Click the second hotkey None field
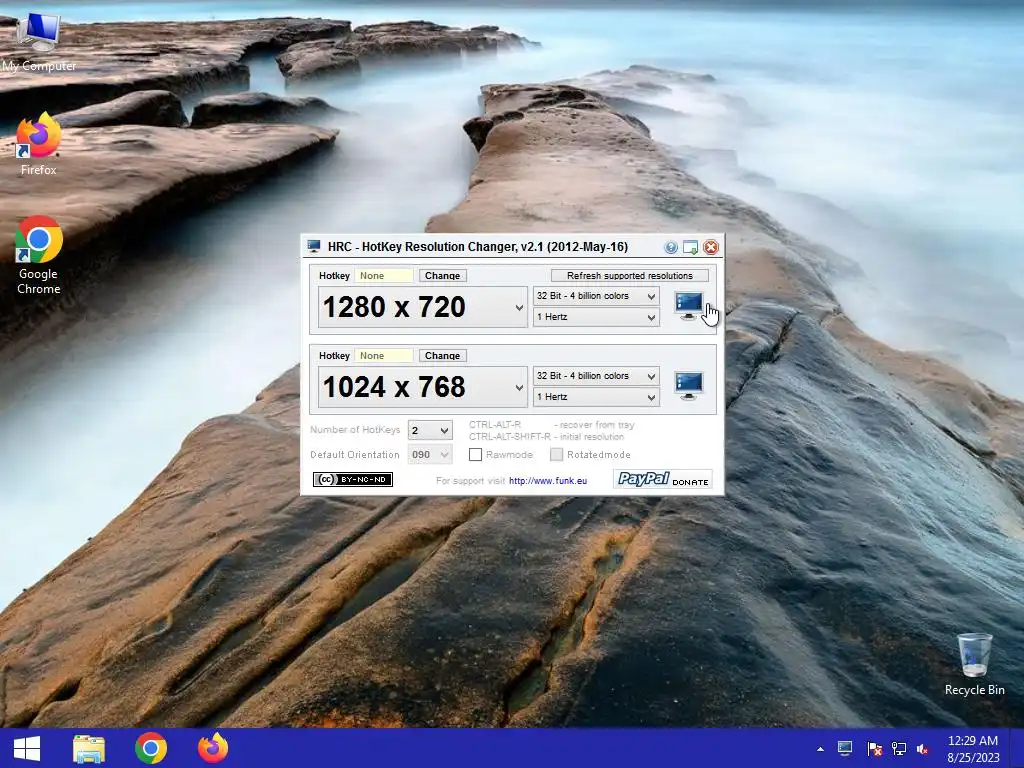Viewport: 1024px width, 768px height. pyautogui.click(x=384, y=356)
